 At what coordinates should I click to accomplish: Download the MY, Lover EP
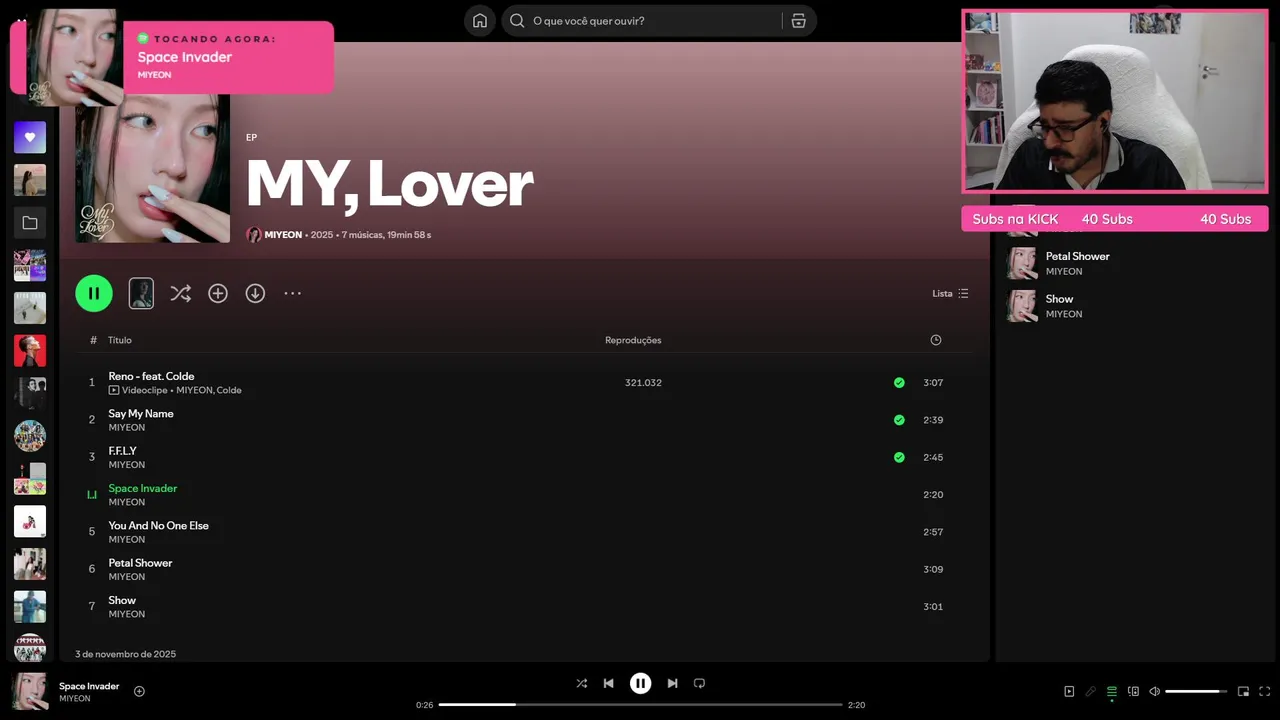pos(255,293)
